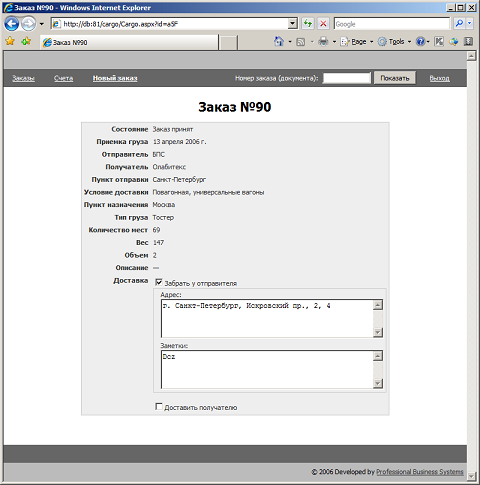480x485 pixels.
Task: Expand the feeds dropdown arrow
Action: point(312,42)
